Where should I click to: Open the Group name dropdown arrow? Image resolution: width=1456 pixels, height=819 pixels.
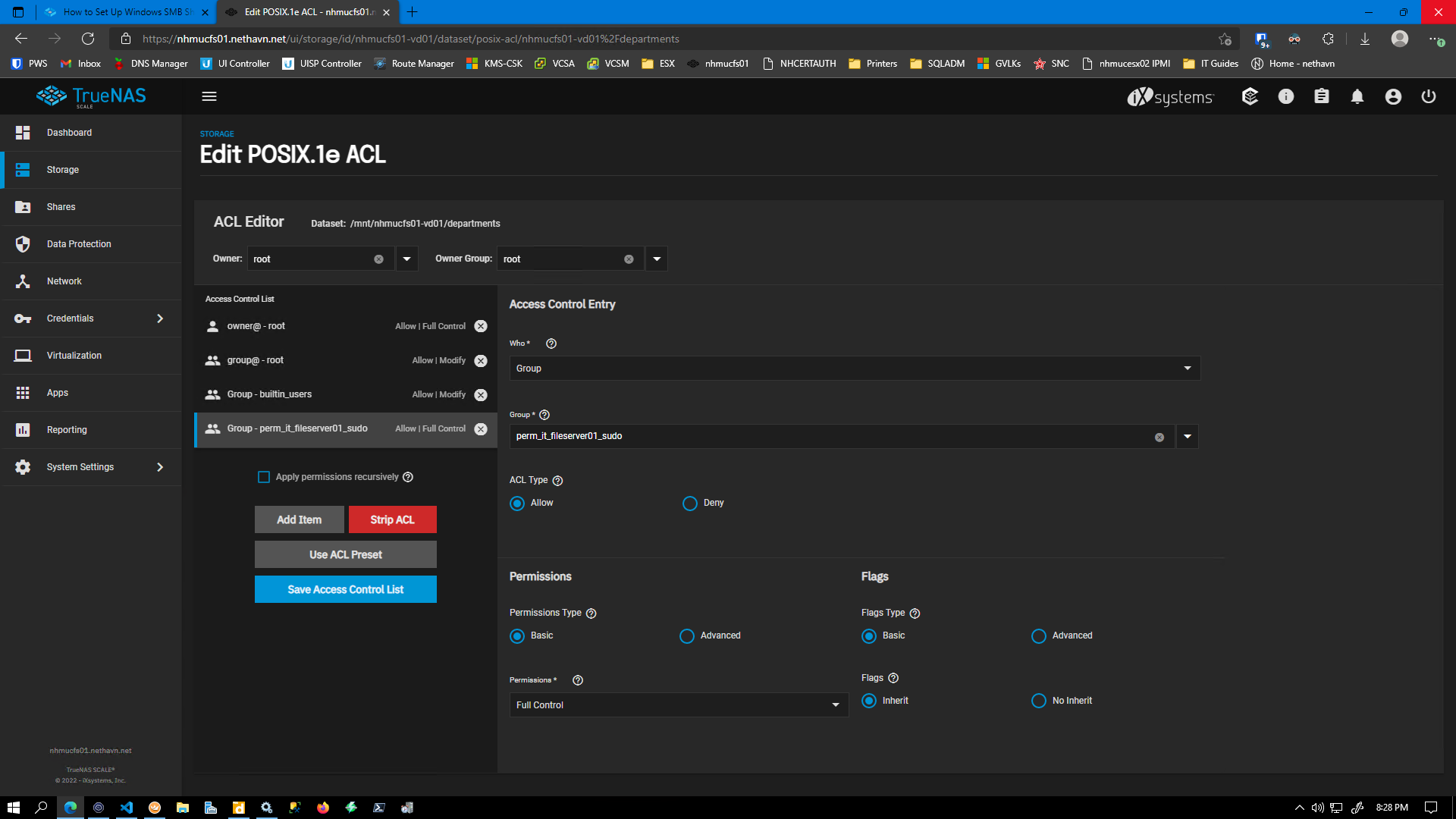tap(1188, 437)
